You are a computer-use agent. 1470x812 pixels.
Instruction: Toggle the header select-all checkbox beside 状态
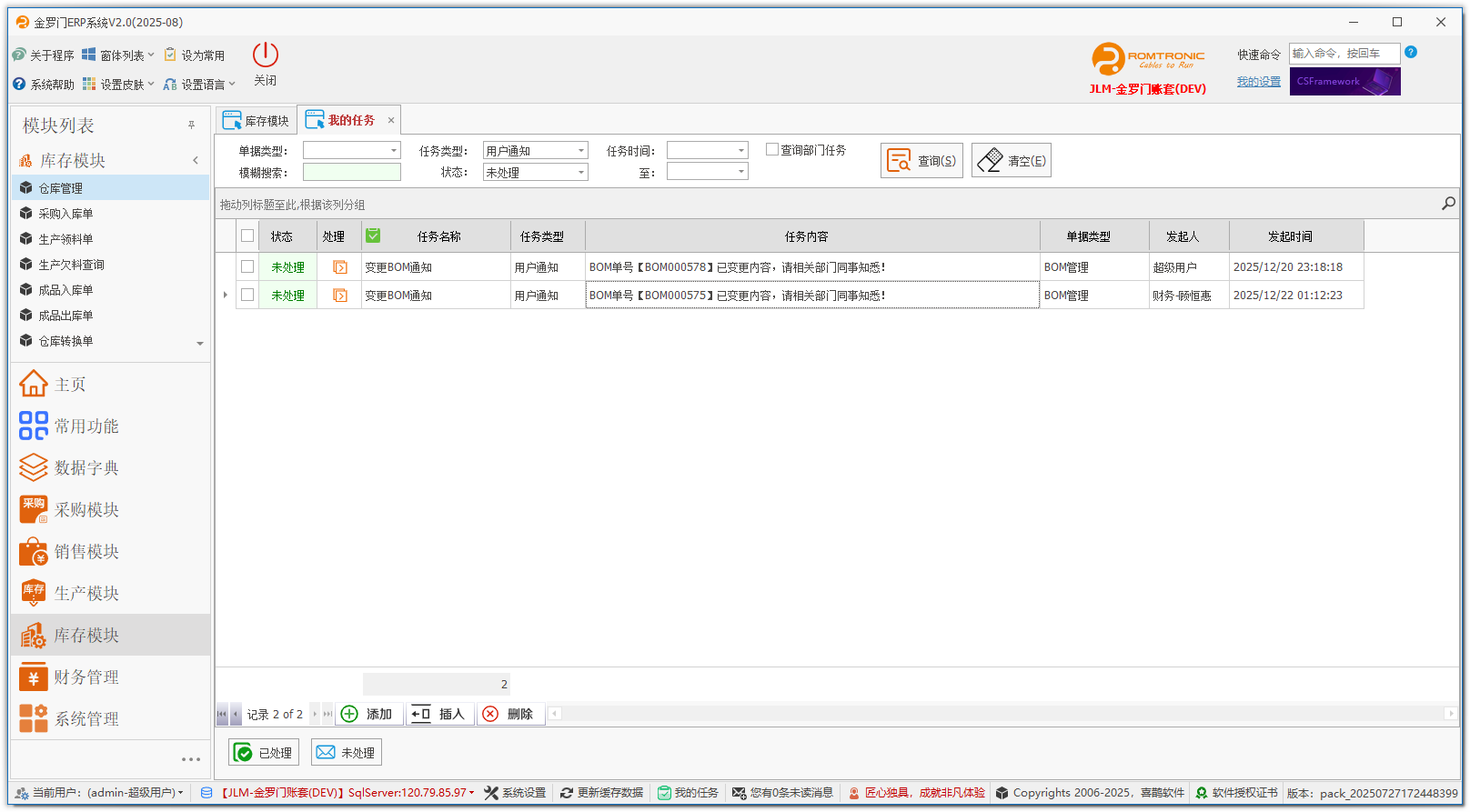(247, 236)
